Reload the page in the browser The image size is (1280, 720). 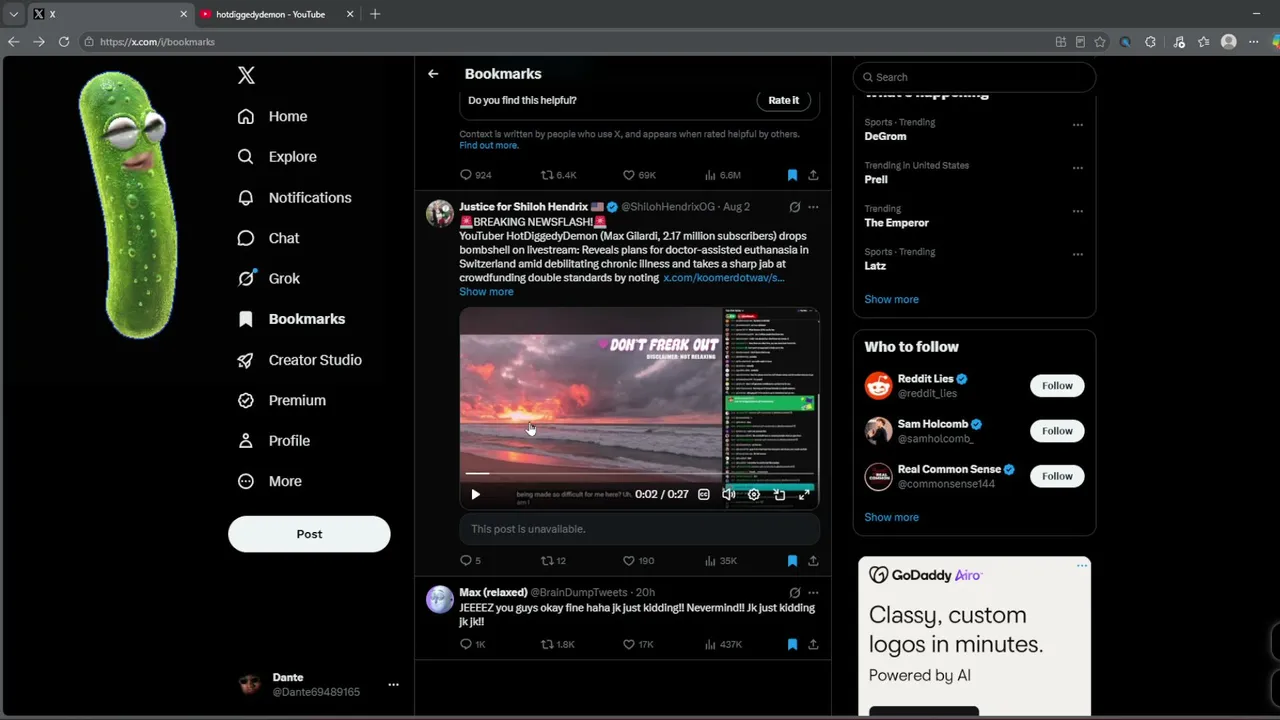click(x=64, y=42)
